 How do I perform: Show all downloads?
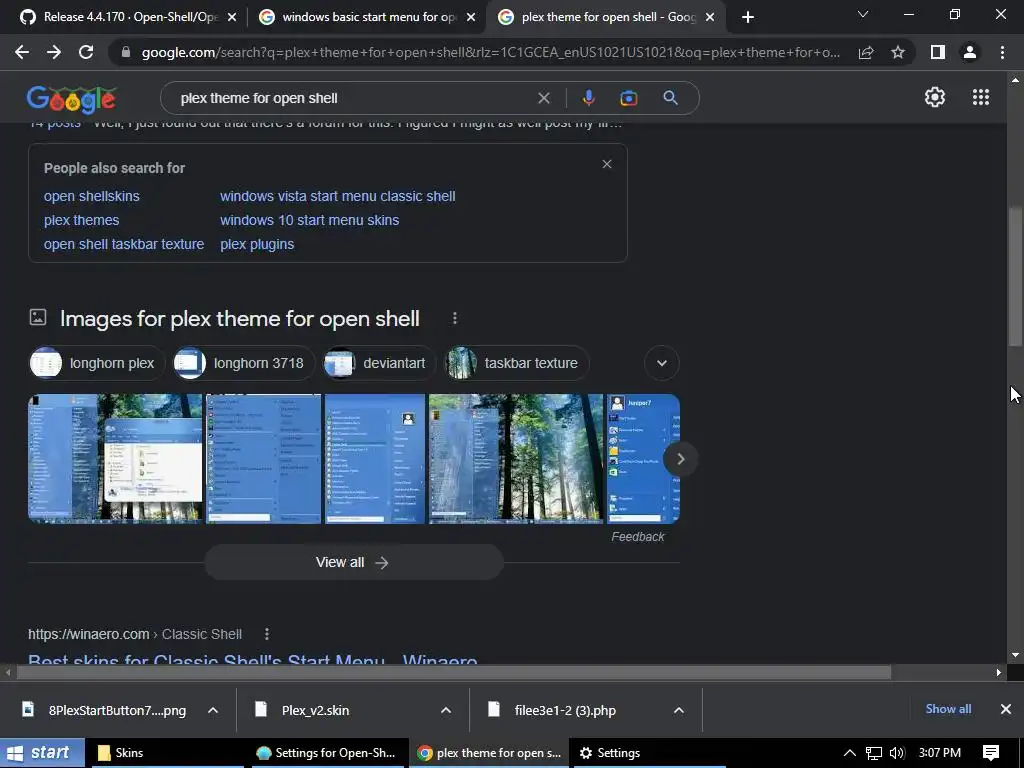pos(948,709)
